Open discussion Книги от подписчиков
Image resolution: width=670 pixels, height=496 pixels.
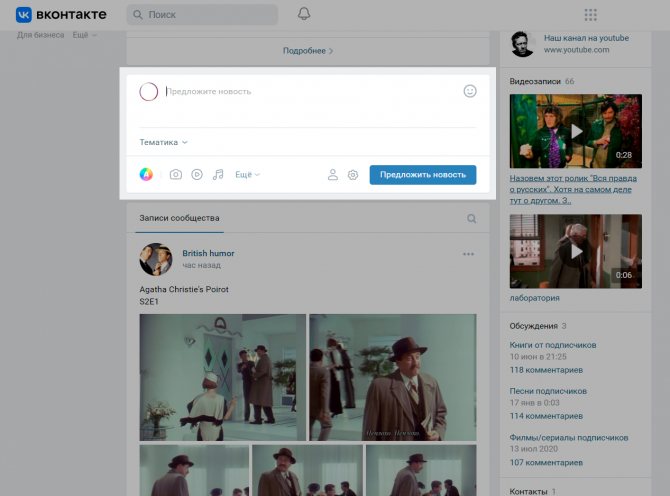[552, 345]
